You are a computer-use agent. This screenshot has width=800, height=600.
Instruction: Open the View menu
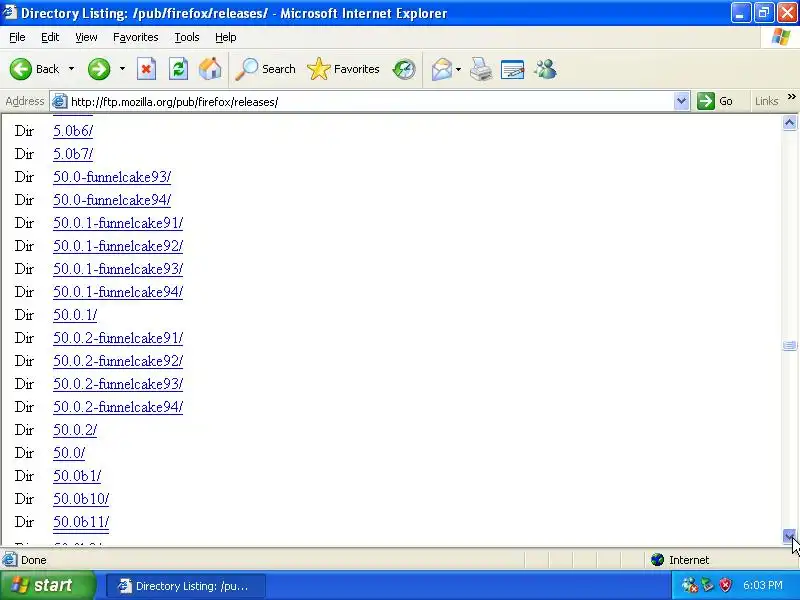click(86, 37)
